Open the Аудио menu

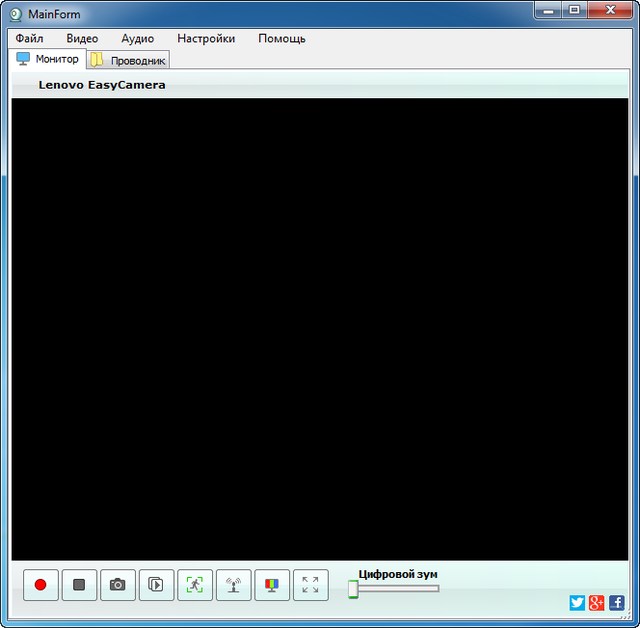[137, 38]
